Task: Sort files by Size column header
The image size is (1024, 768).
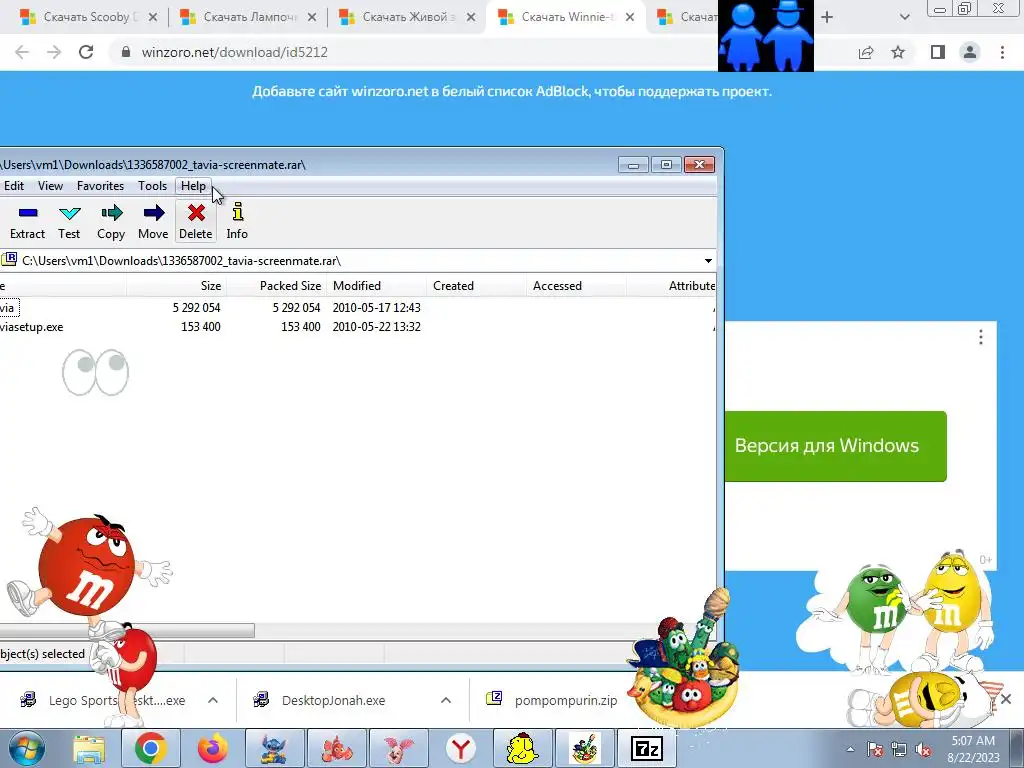Action: tap(176, 286)
